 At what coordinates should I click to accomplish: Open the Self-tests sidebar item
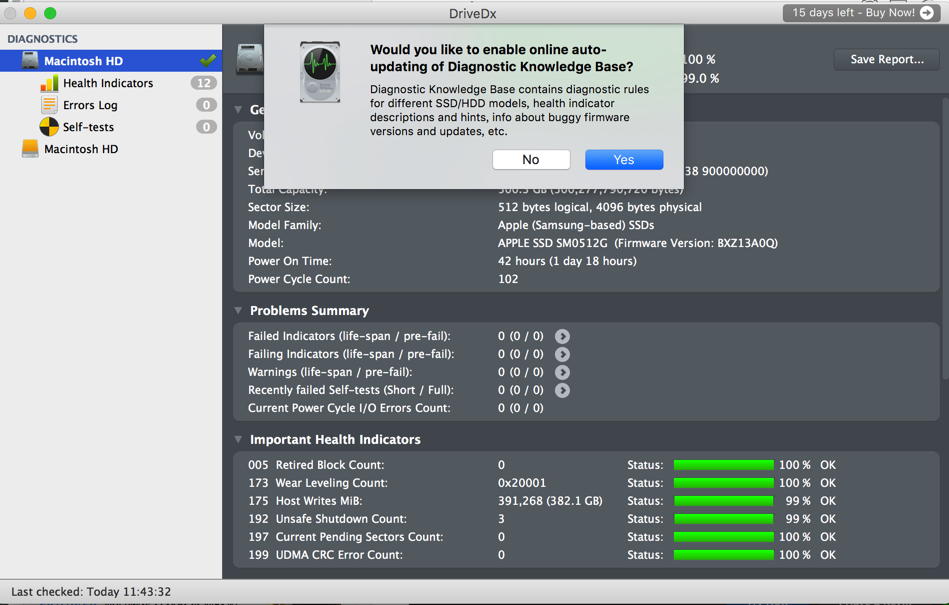tap(111, 127)
